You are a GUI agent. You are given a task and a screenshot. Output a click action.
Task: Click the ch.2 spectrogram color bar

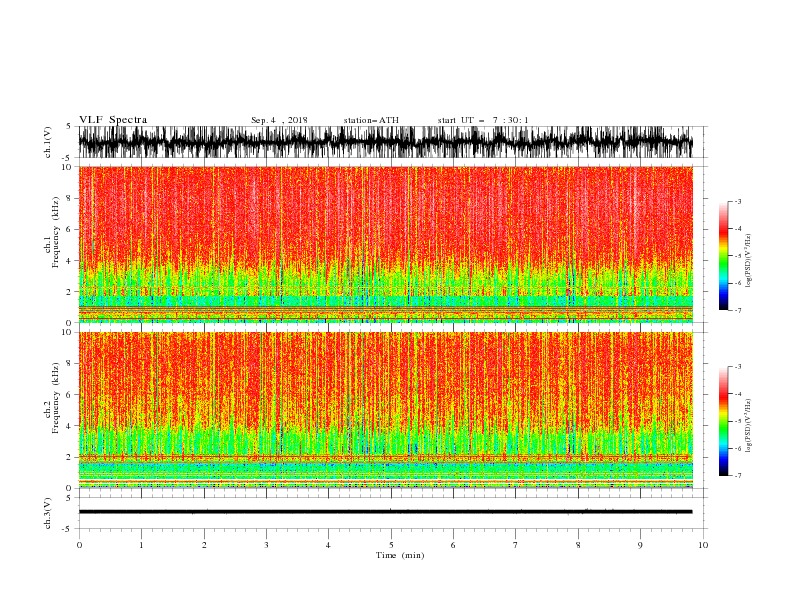[723, 421]
